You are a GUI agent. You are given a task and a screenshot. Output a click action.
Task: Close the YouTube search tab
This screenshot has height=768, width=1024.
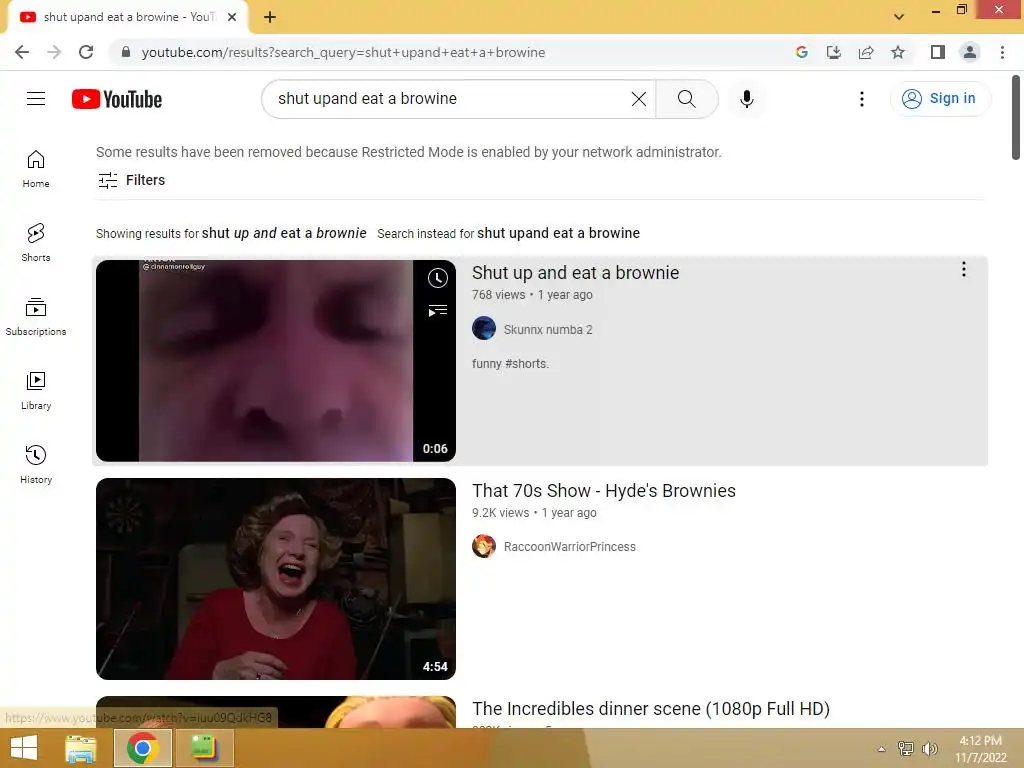click(232, 17)
